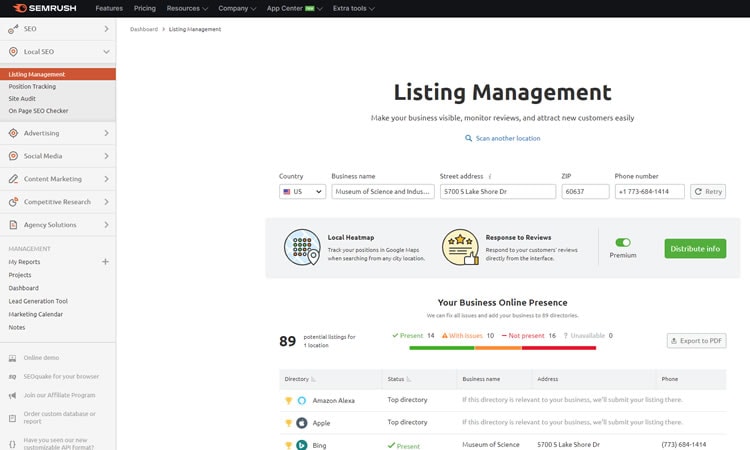Open Lead Generation Tool link
This screenshot has width=750, height=450.
[38, 301]
